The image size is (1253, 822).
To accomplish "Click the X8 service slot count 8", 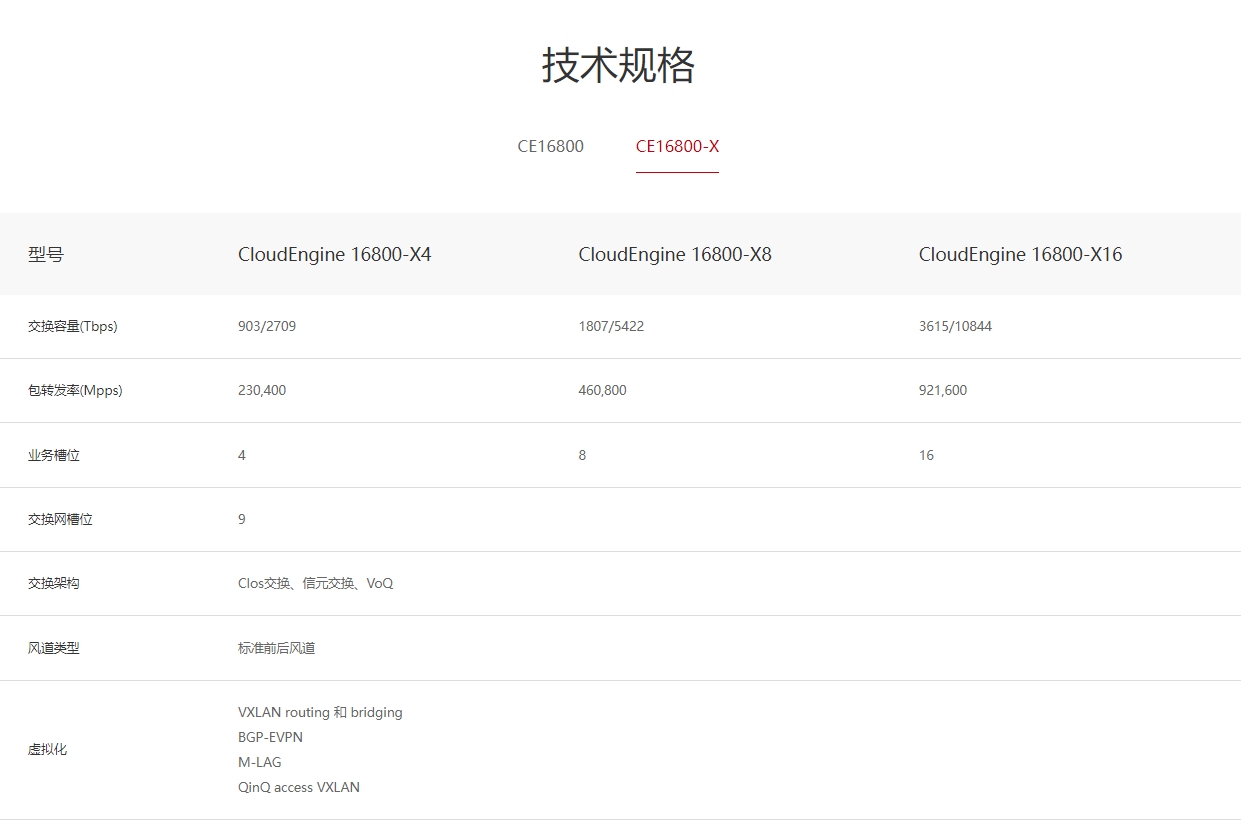I will (582, 455).
